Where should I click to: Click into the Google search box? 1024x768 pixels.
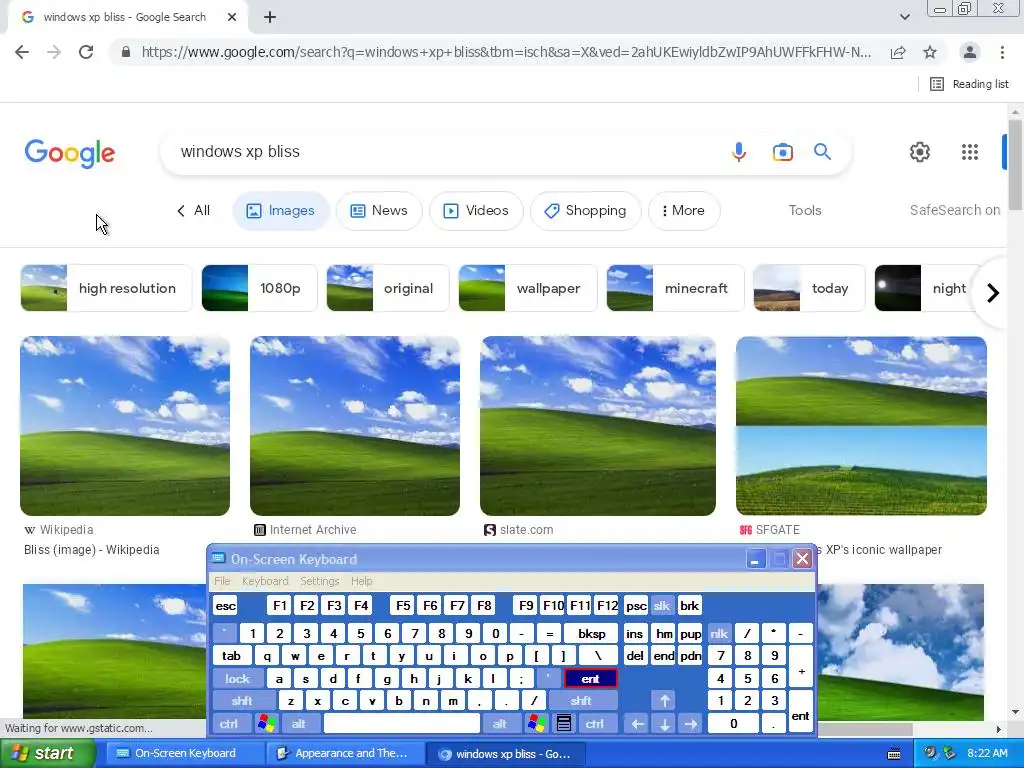click(444, 152)
